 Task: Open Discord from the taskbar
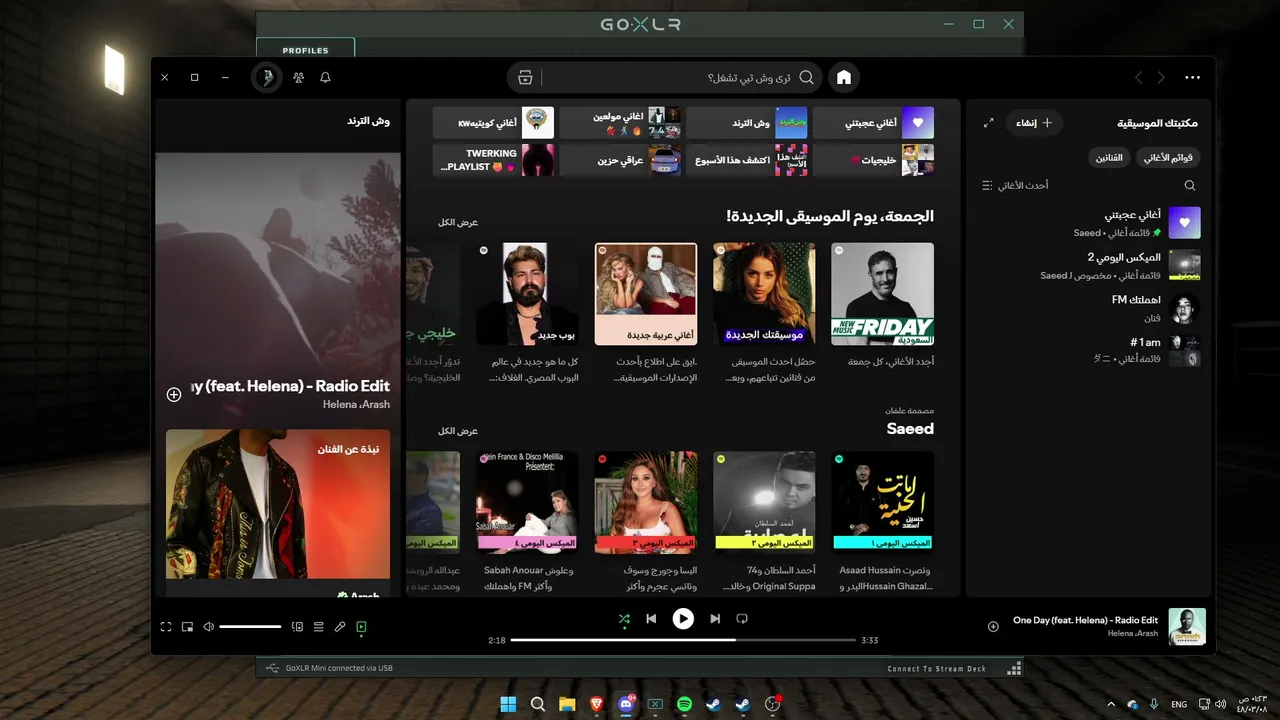[626, 704]
